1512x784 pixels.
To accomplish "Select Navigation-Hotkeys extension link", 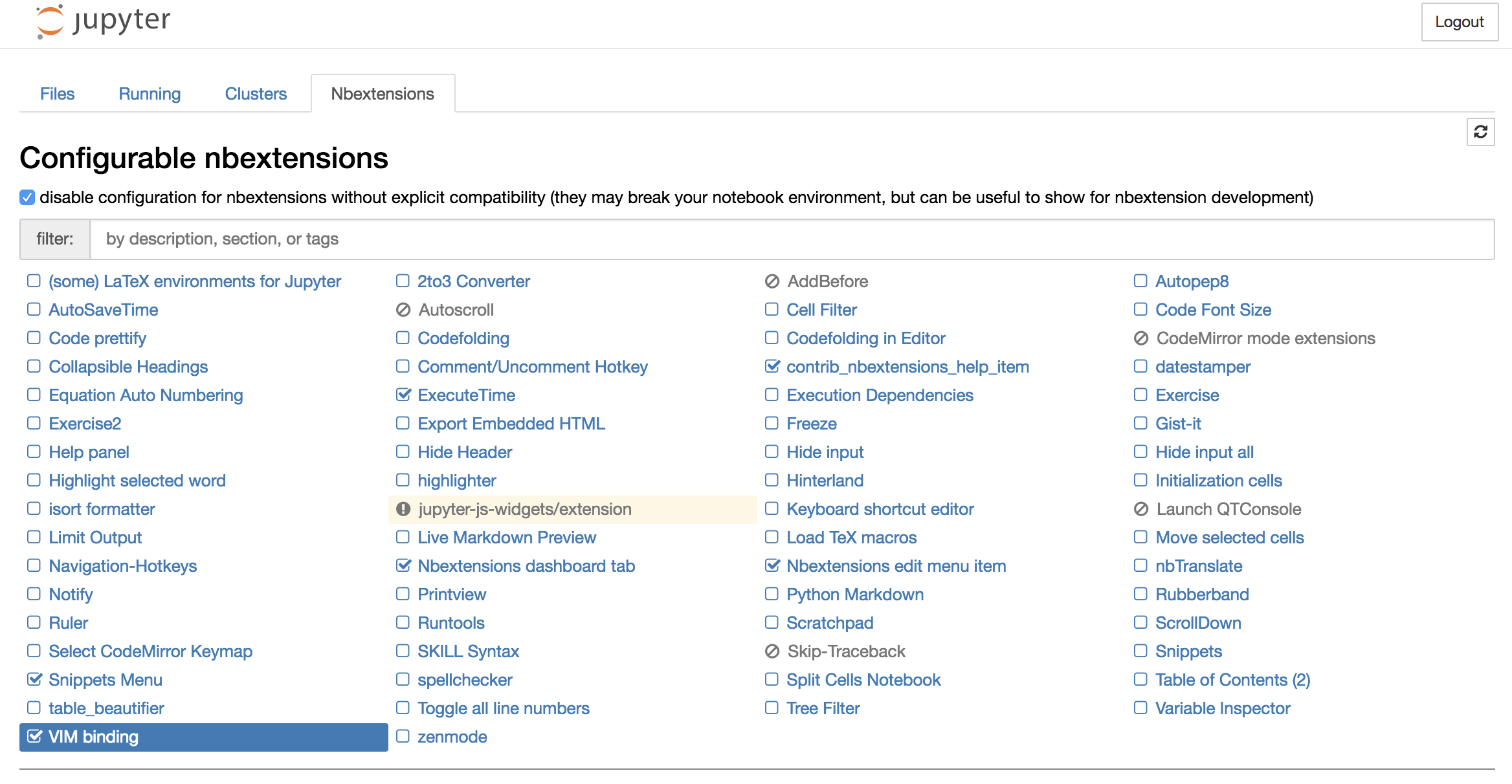I will 123,566.
